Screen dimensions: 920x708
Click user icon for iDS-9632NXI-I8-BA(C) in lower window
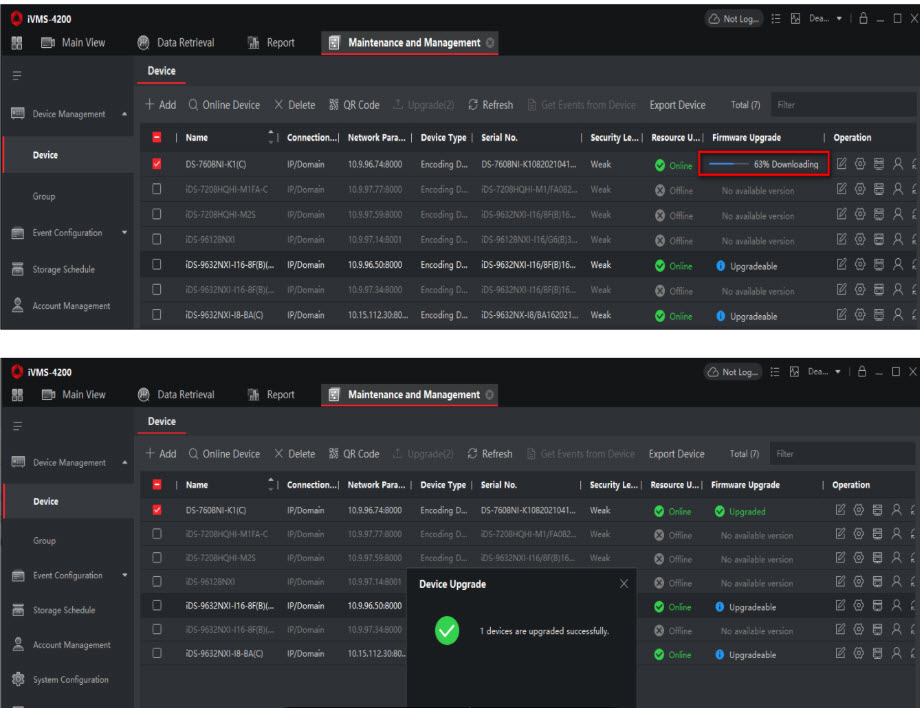[x=896, y=655]
